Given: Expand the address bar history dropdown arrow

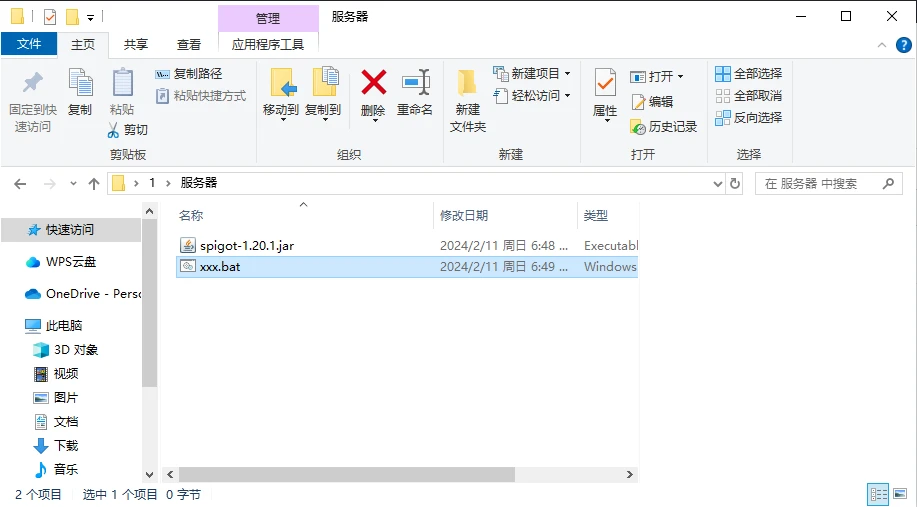Looking at the screenshot, I should click(717, 184).
